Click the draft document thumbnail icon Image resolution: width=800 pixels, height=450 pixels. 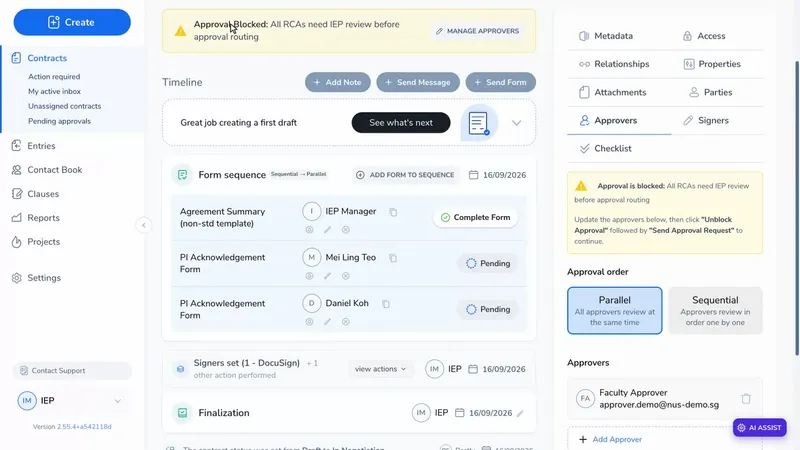(x=479, y=123)
